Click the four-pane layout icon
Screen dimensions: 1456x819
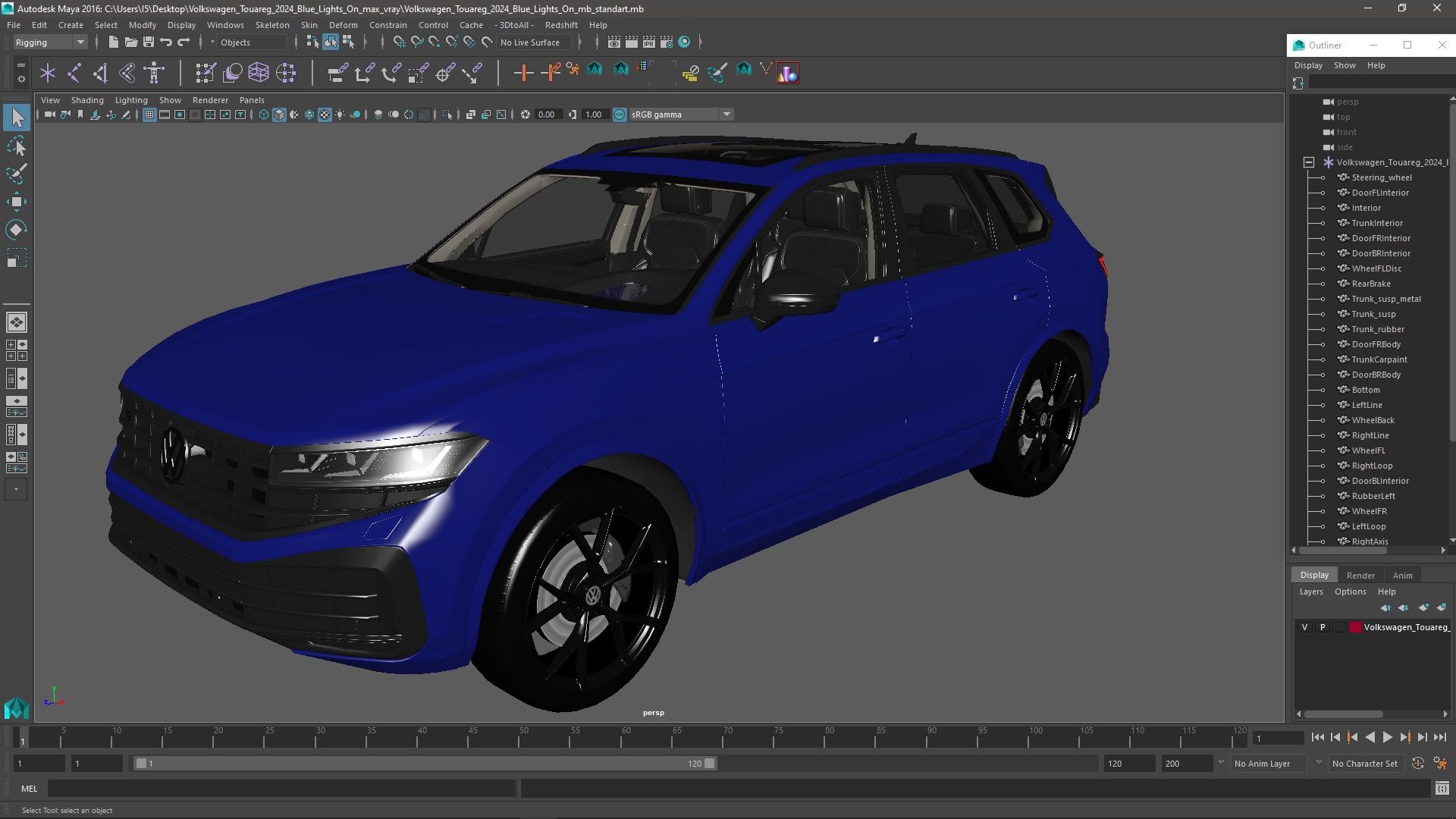coord(17,350)
